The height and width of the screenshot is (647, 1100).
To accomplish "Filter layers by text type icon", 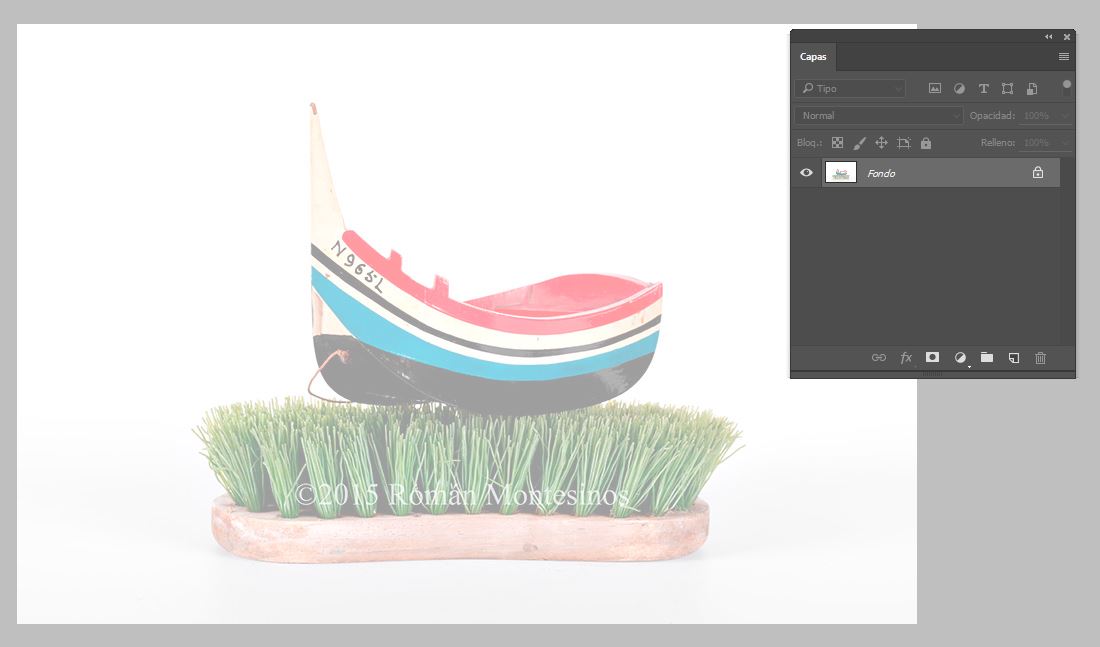I will coord(983,89).
